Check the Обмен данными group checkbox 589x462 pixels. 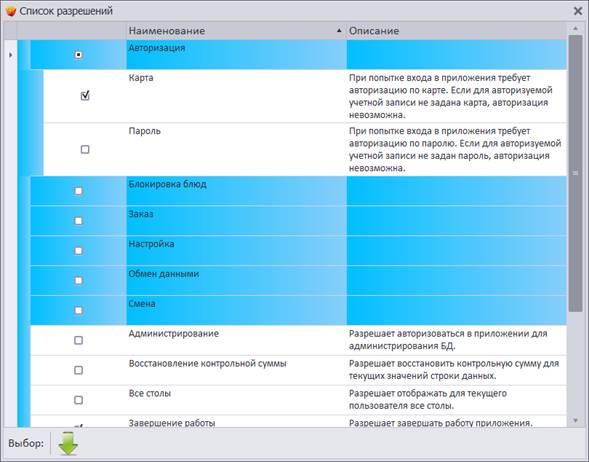[78, 281]
